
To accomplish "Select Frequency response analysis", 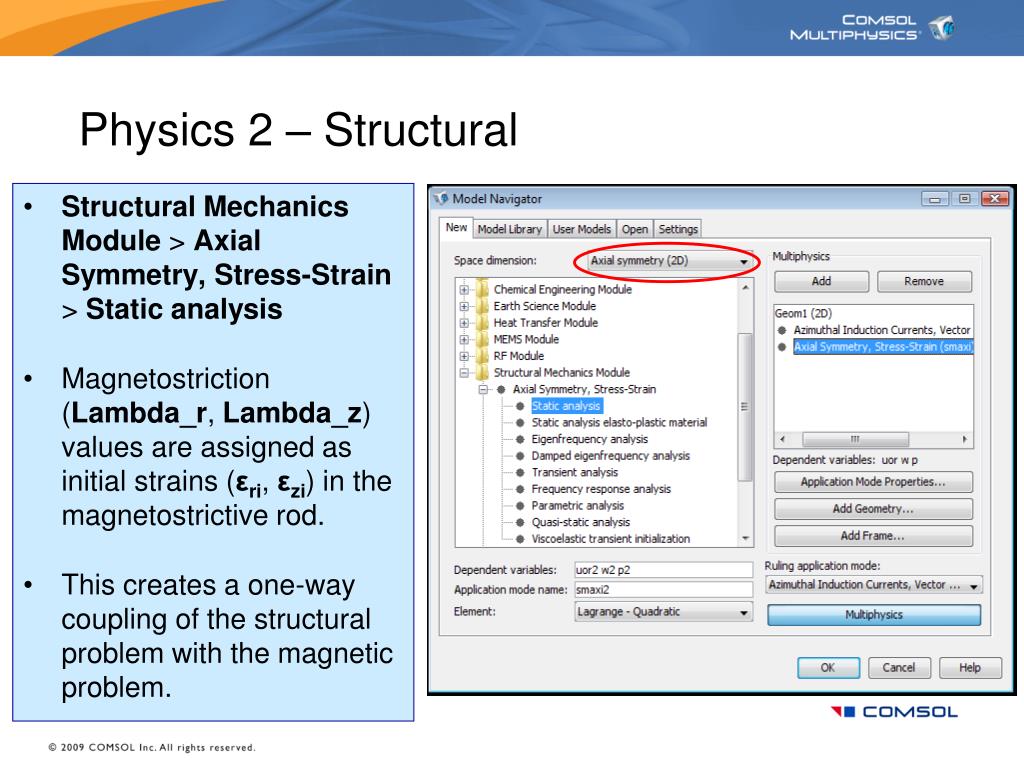I will [x=601, y=489].
